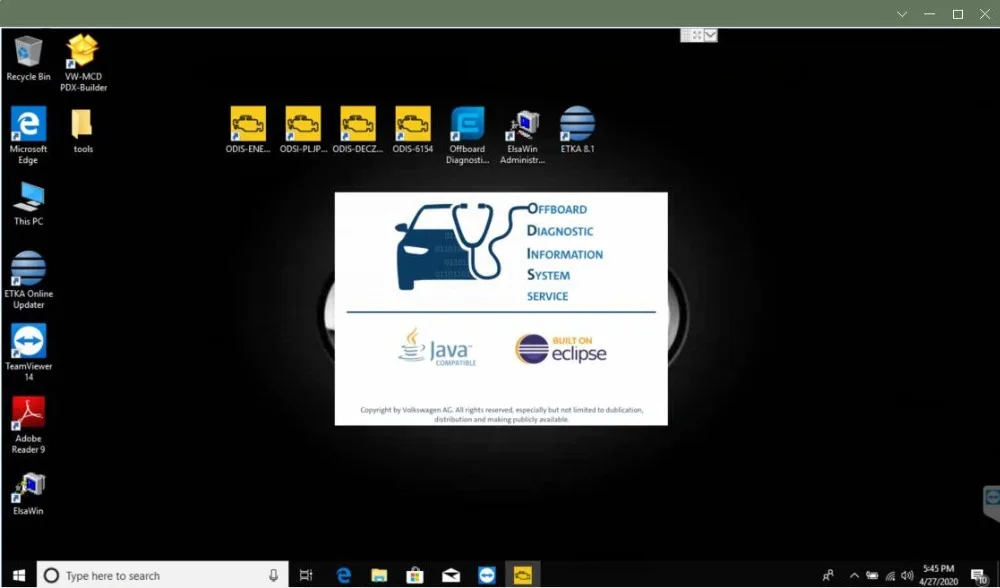Open Mail app from taskbar
The height and width of the screenshot is (588, 1000).
coord(451,575)
